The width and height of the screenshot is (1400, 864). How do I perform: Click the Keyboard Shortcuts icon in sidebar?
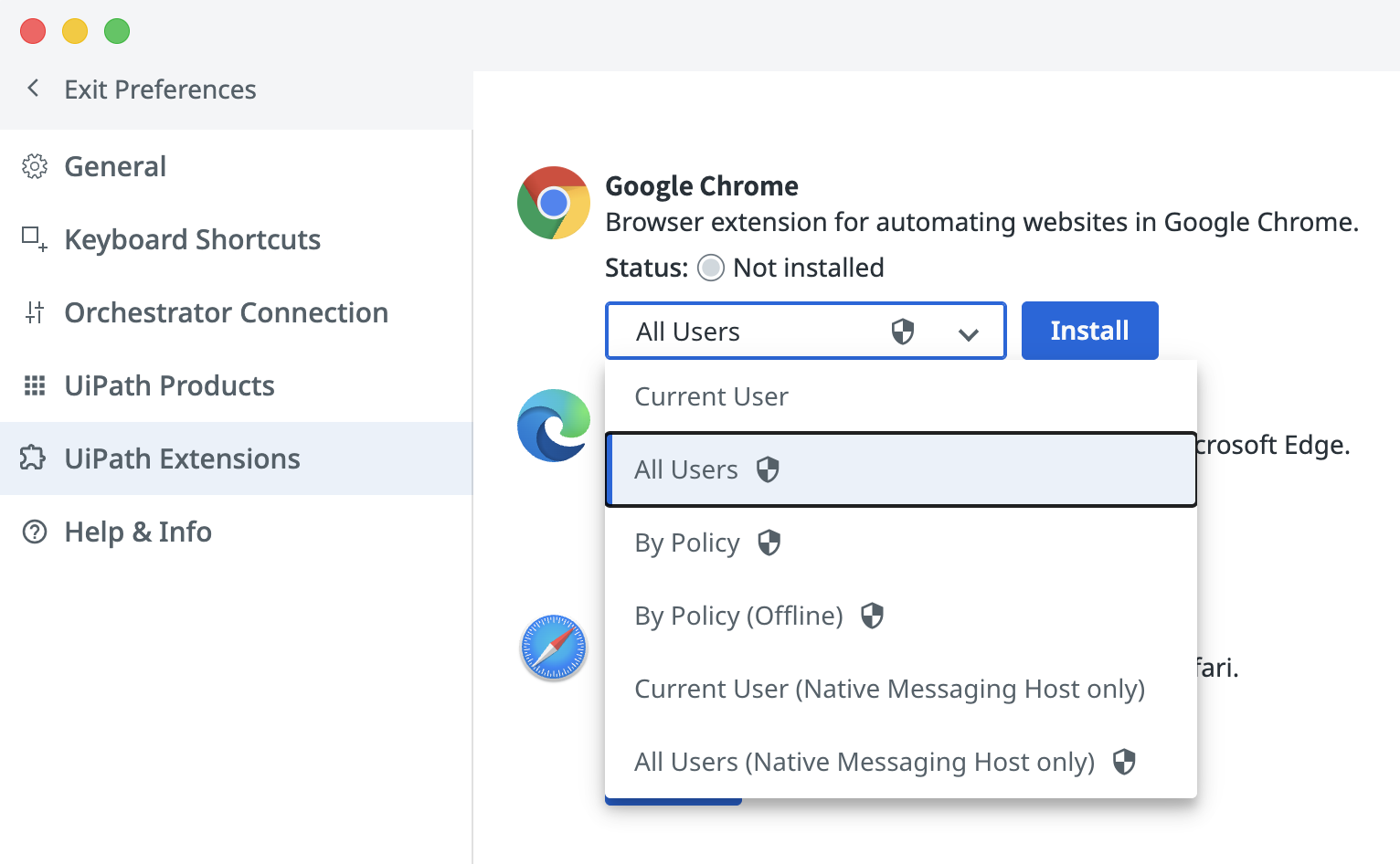[x=35, y=239]
